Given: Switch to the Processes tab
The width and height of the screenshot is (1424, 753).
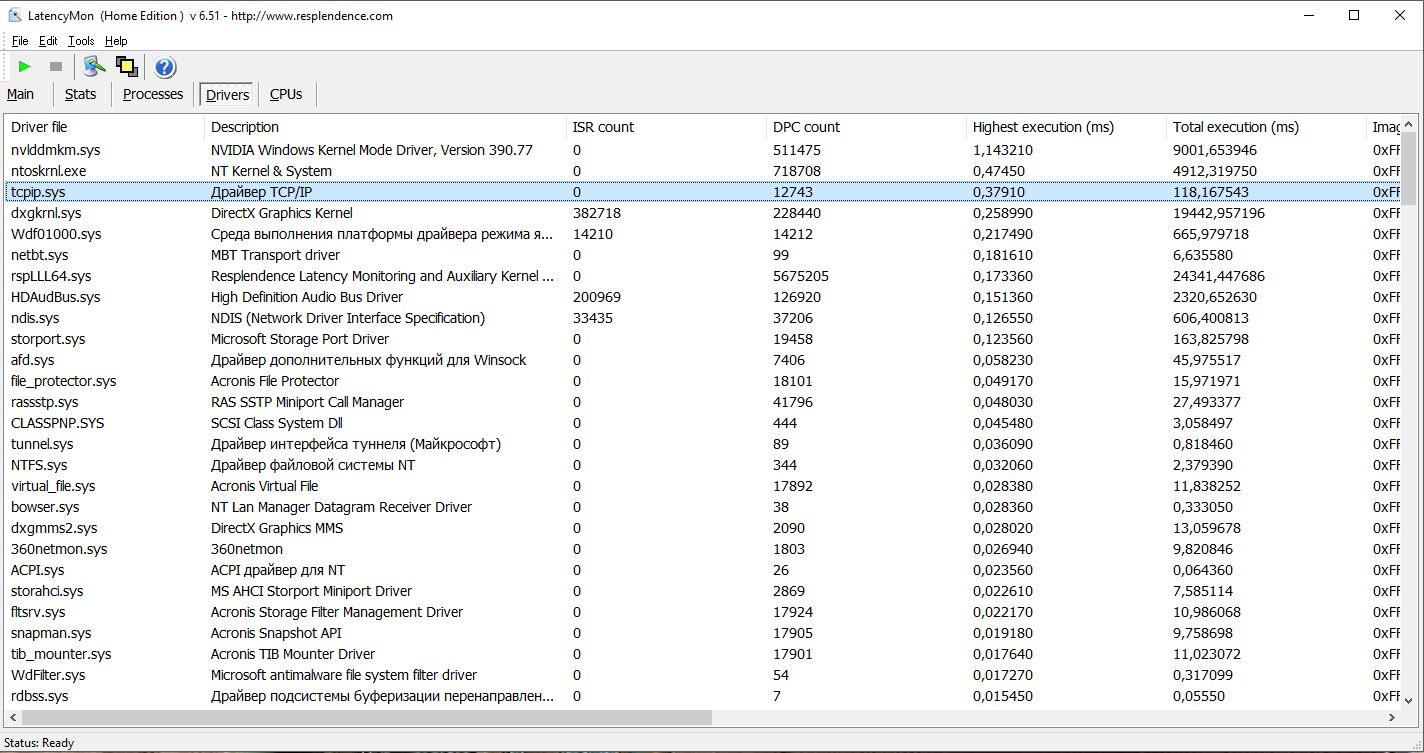Looking at the screenshot, I should pos(153,94).
